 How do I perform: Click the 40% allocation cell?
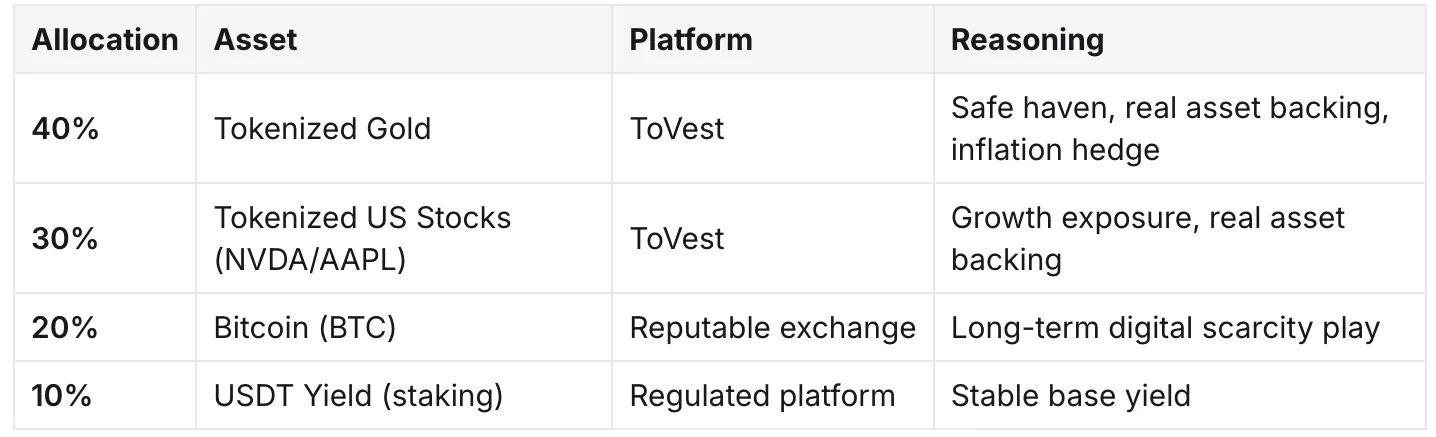[105, 128]
